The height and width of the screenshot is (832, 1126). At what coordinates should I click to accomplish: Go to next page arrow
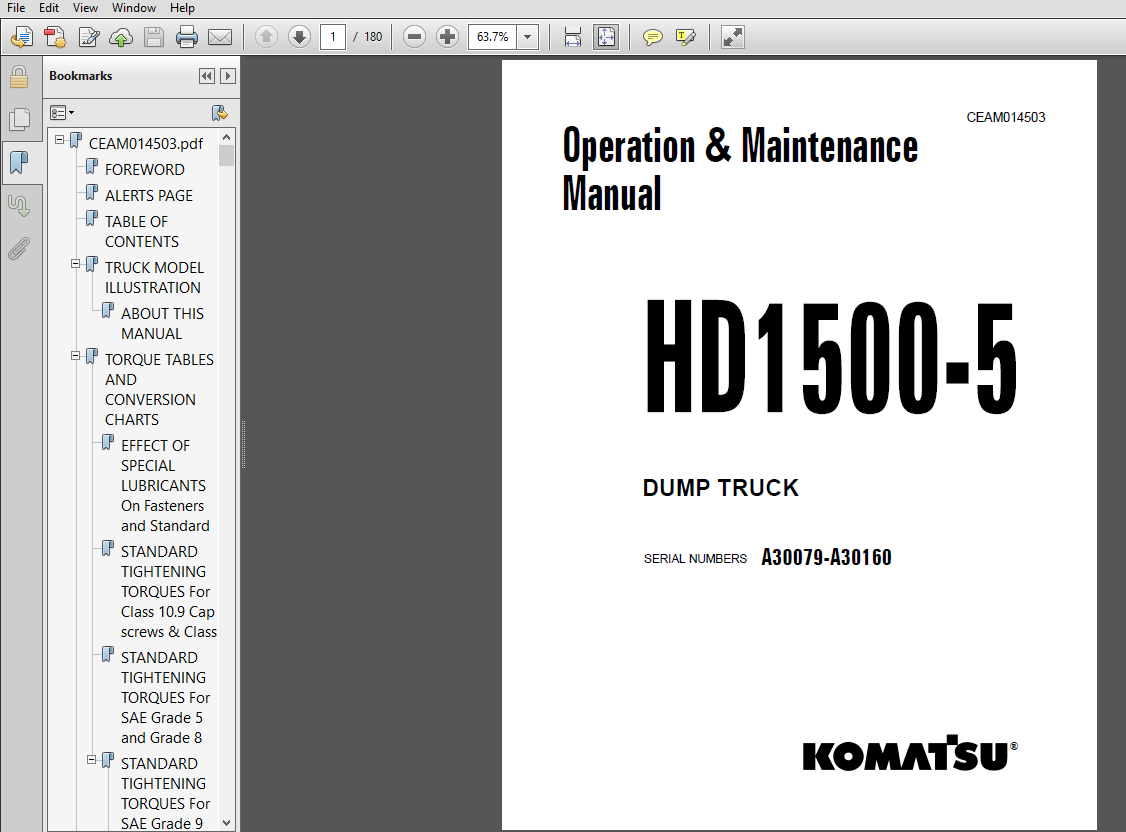[299, 37]
